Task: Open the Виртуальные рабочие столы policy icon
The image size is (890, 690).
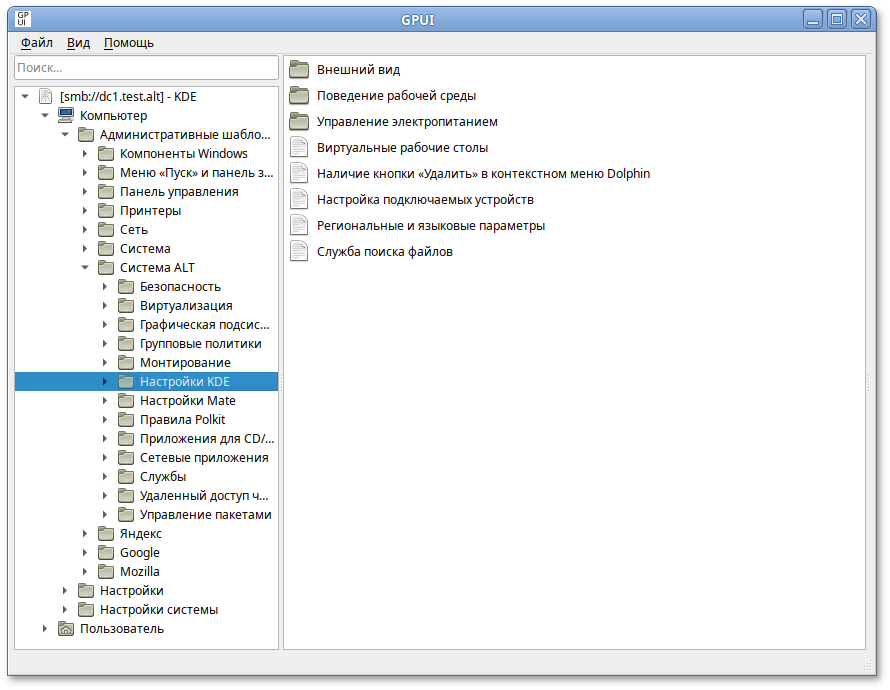Action: click(299, 147)
